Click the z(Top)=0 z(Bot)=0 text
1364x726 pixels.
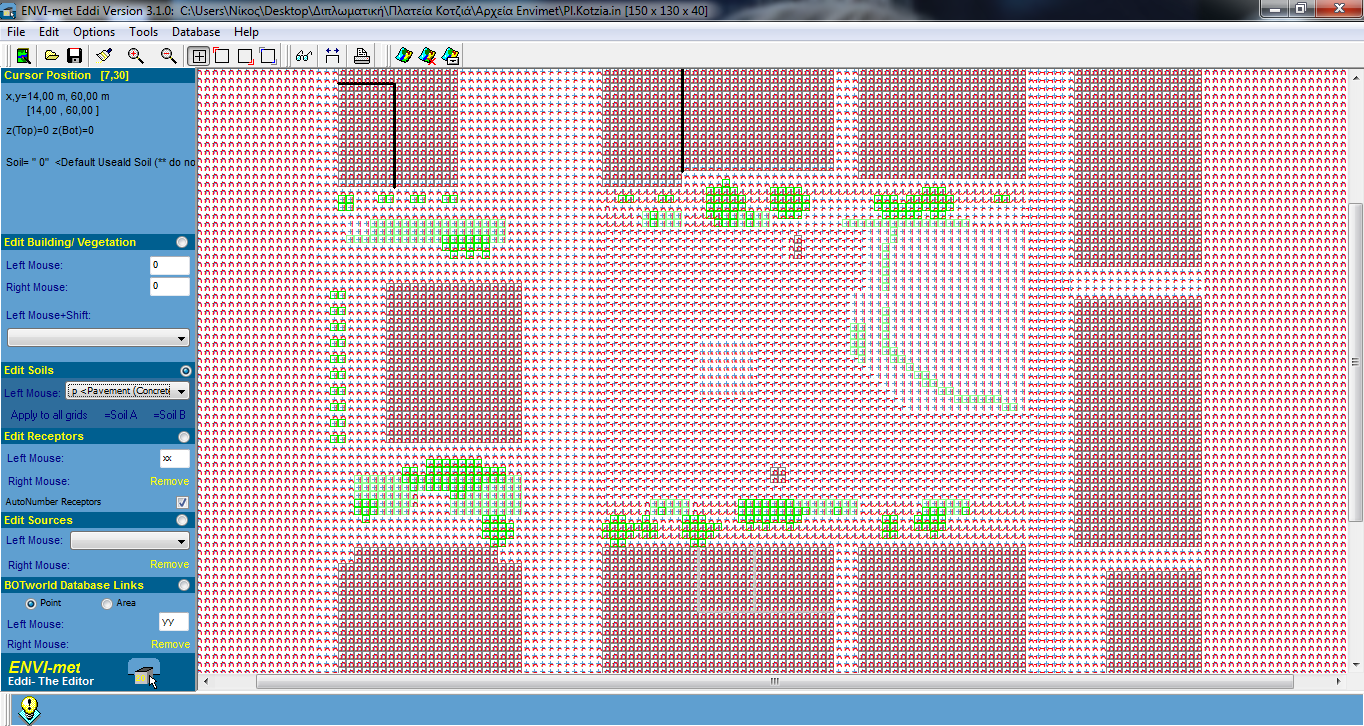[50, 130]
